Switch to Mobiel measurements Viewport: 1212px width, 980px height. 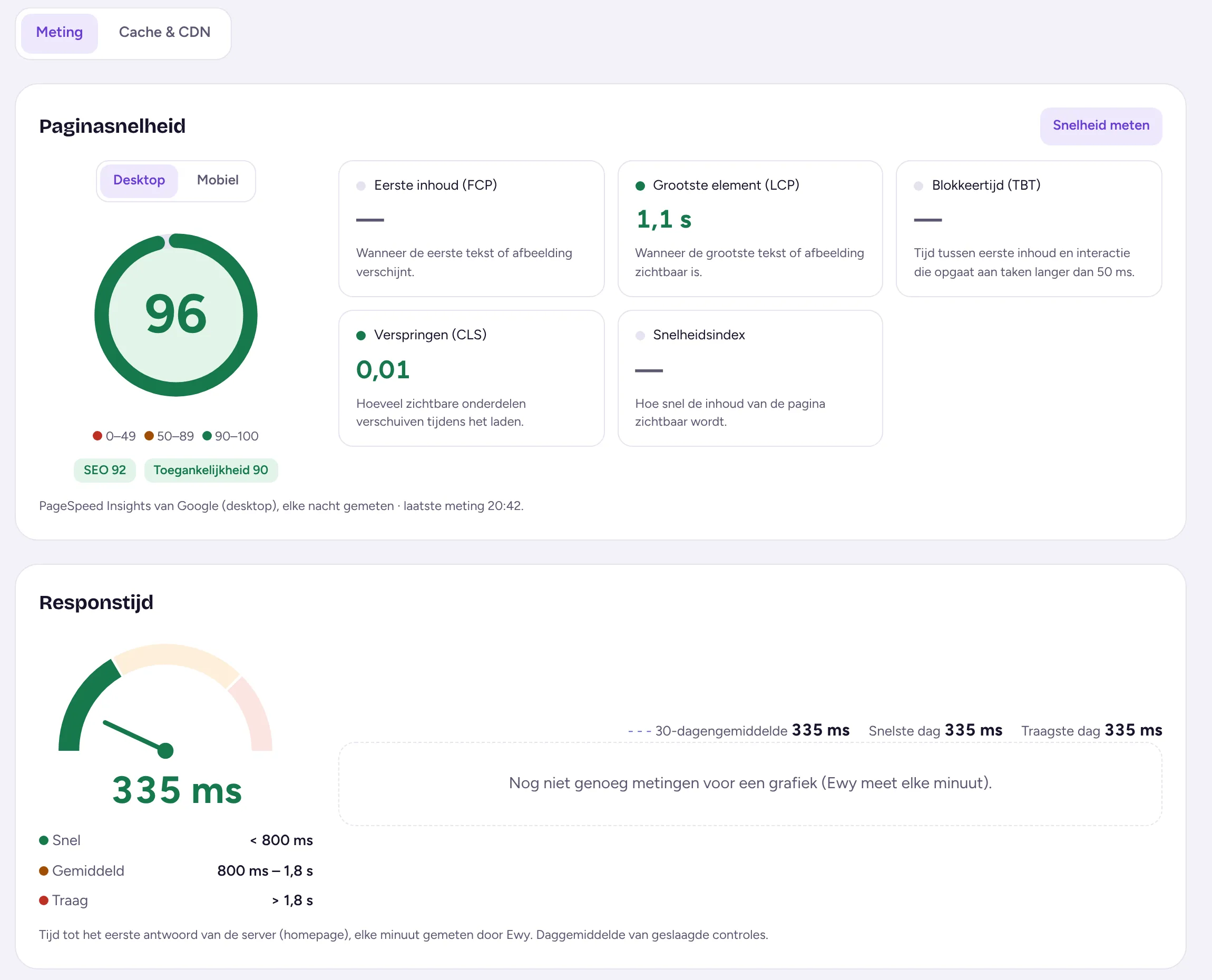[x=217, y=180]
